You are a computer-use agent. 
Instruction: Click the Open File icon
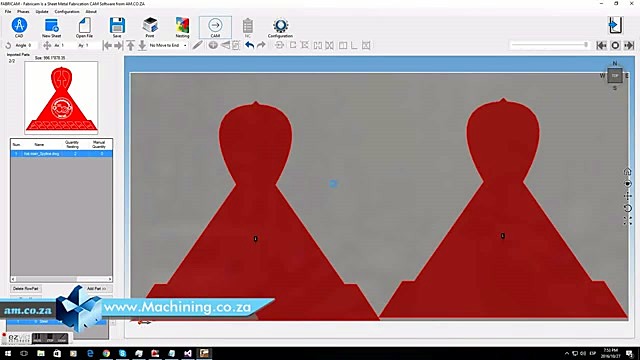[84, 28]
